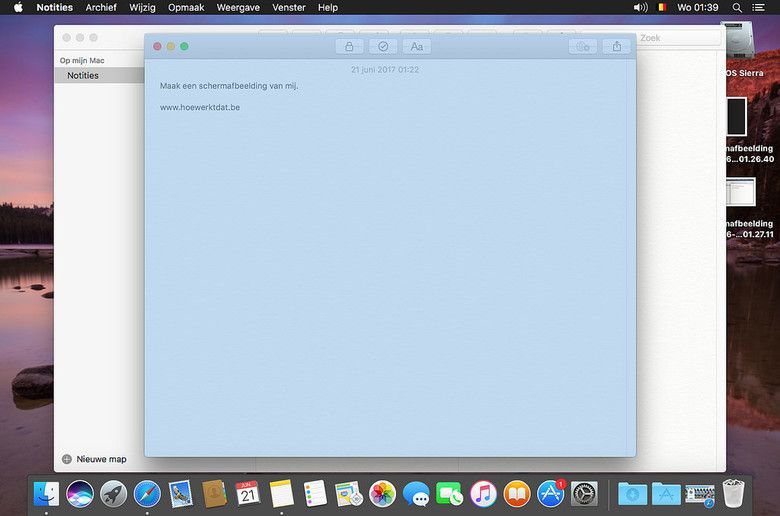Screen dimensions: 780x516
Task: Open the Trash in the Dock
Action: pos(733,494)
